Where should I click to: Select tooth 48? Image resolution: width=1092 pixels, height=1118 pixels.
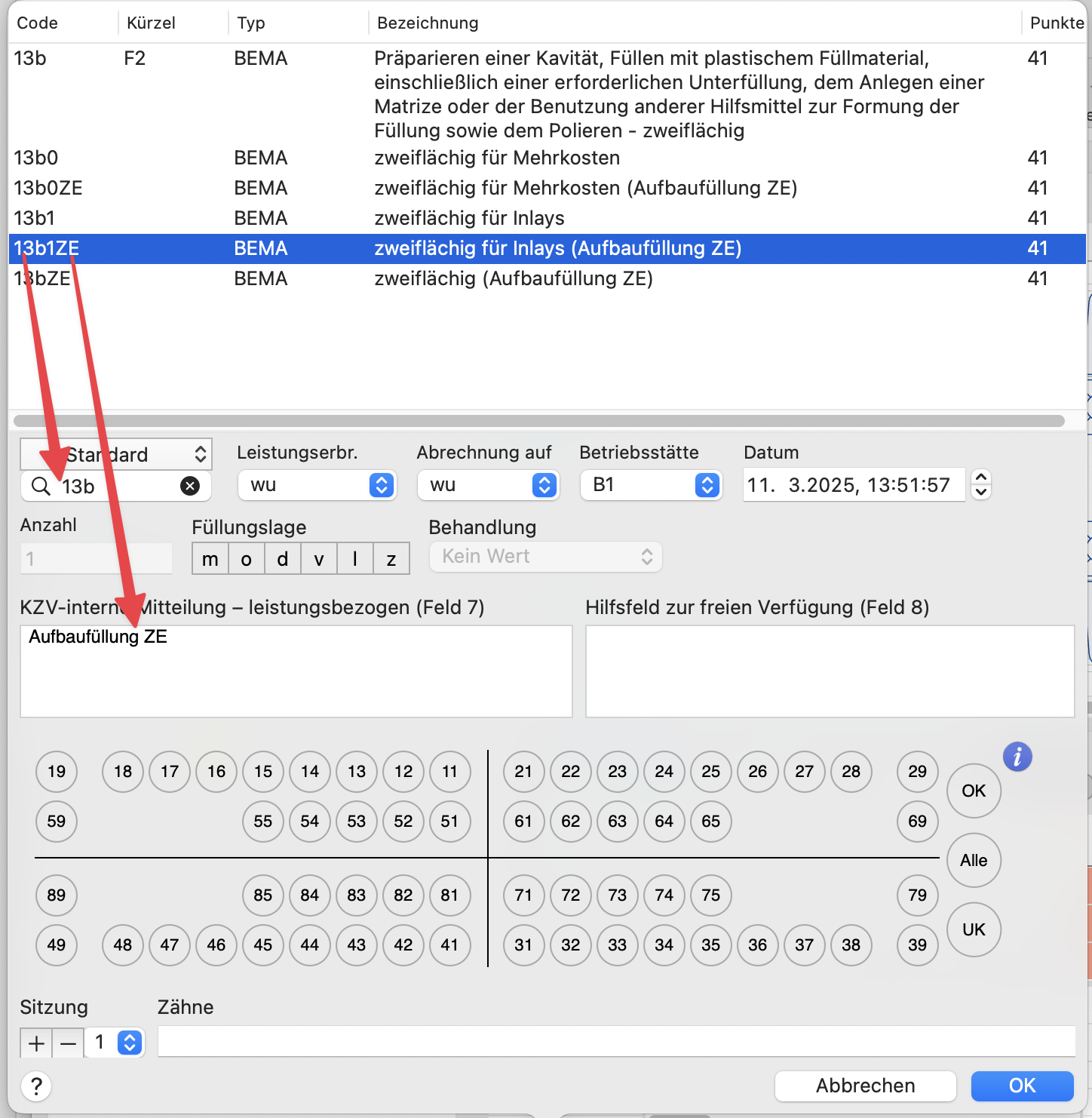(123, 944)
